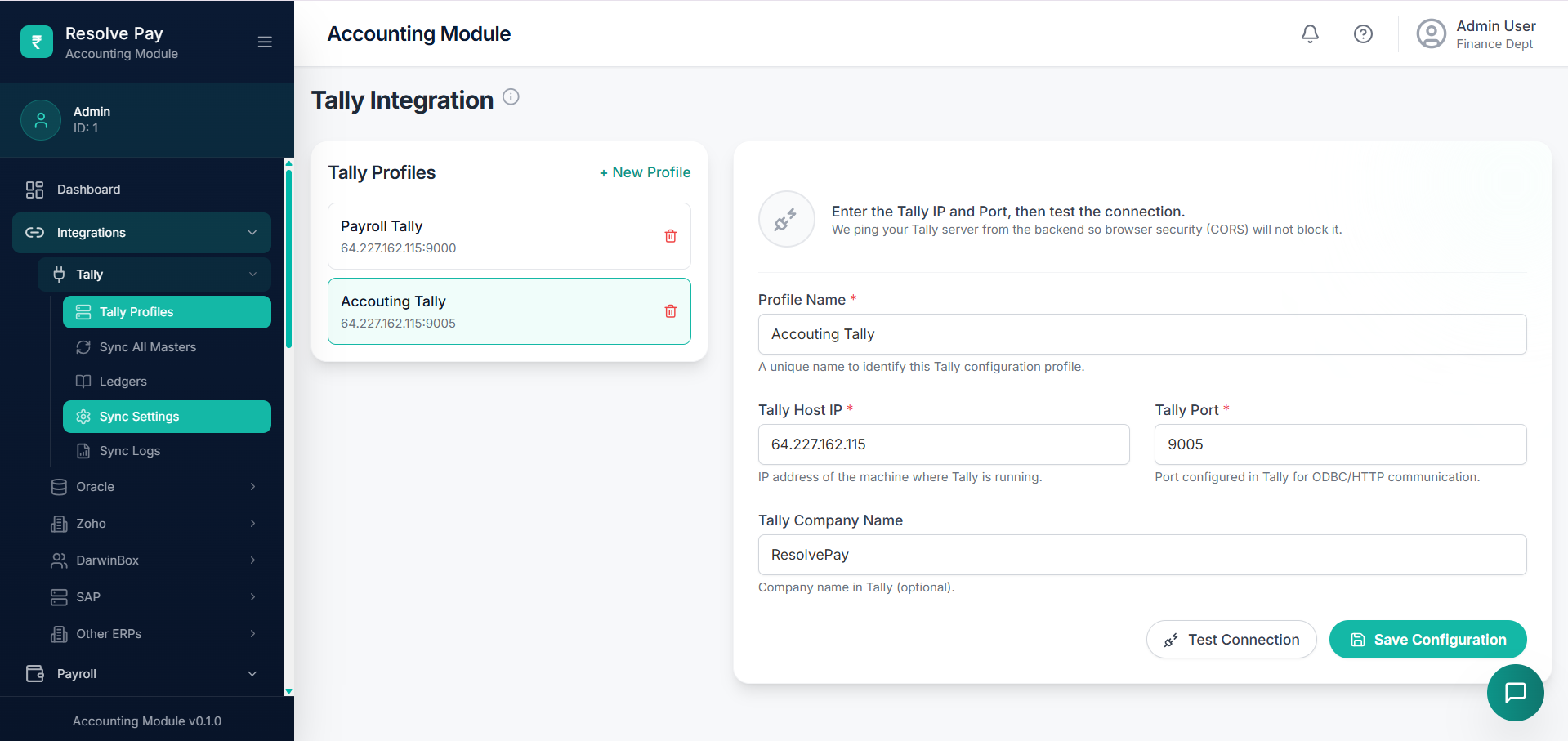
Task: Click the Admin ID user avatar in sidebar
Action: point(41,120)
